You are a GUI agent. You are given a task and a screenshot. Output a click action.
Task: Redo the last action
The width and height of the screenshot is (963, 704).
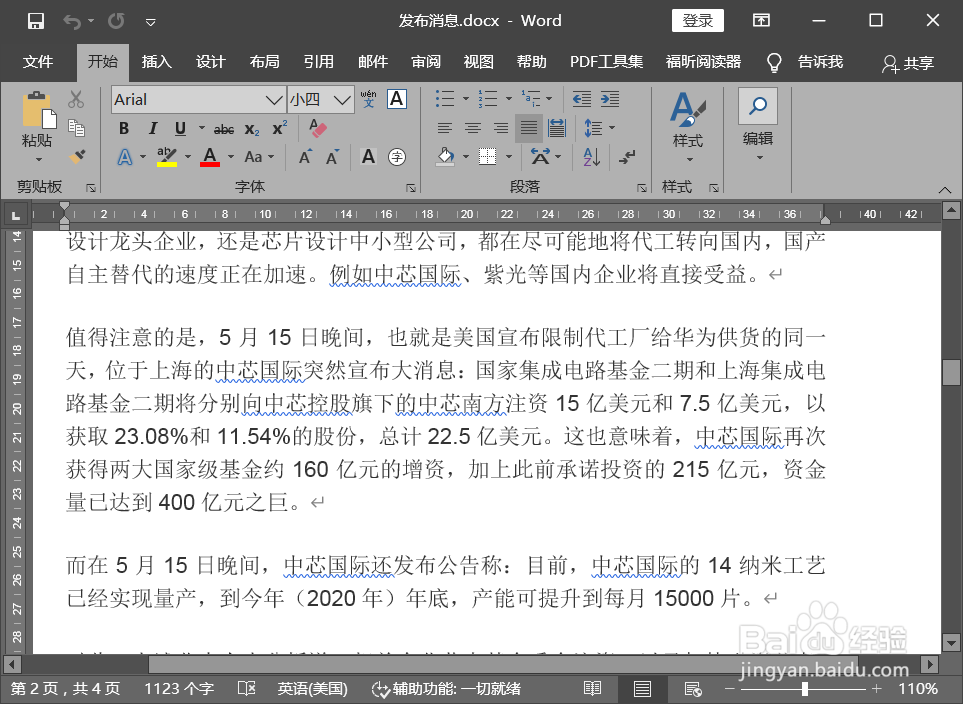pos(116,22)
